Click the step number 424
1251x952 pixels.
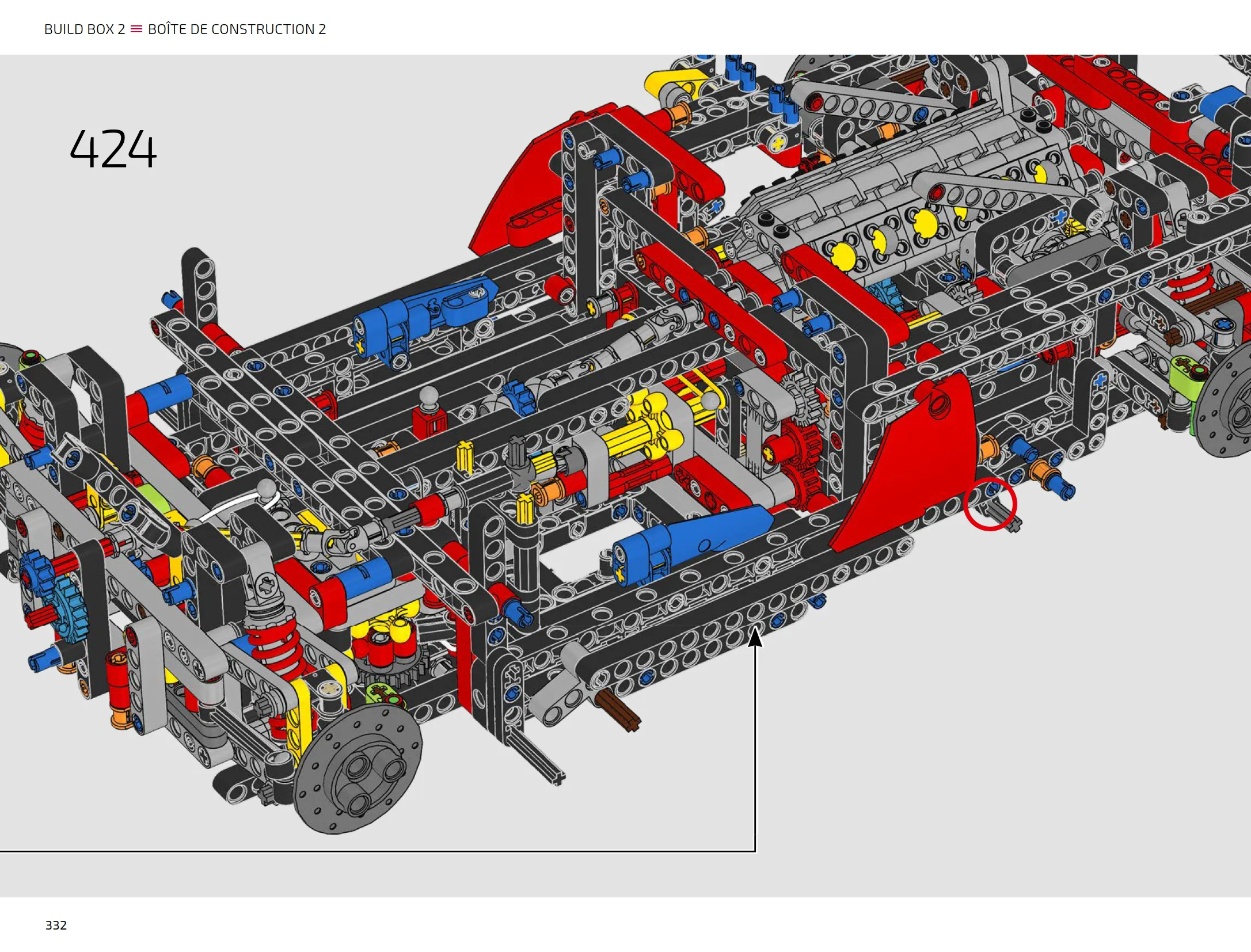[x=113, y=149]
